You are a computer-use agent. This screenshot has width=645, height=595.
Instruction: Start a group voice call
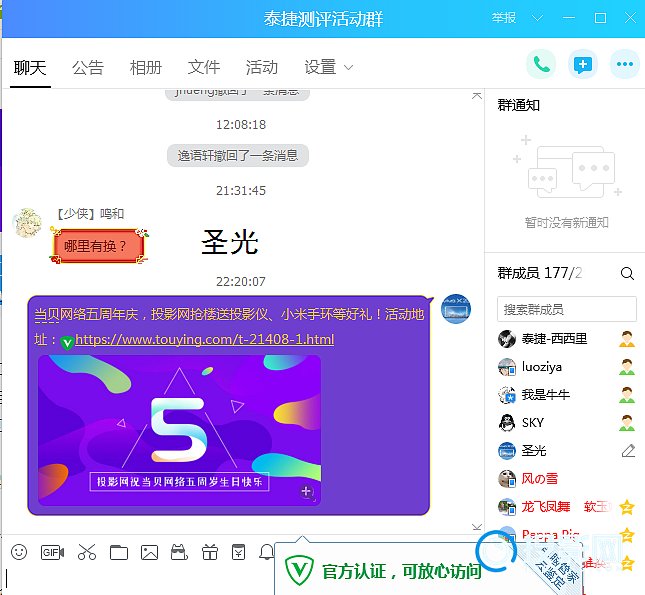[541, 64]
